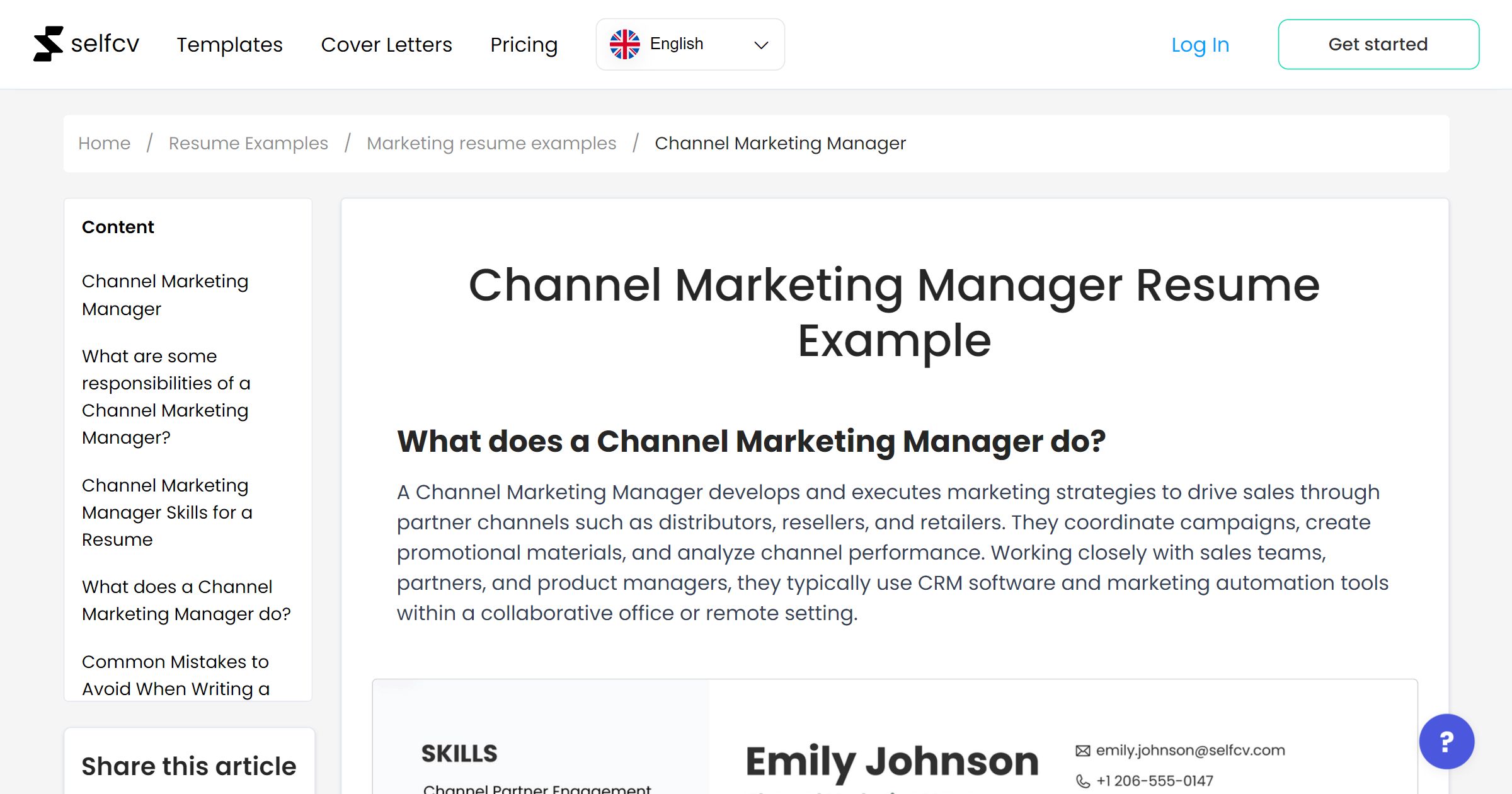Jump to Channel Marketing Manager content section
This screenshot has width=1512, height=794.
point(165,295)
